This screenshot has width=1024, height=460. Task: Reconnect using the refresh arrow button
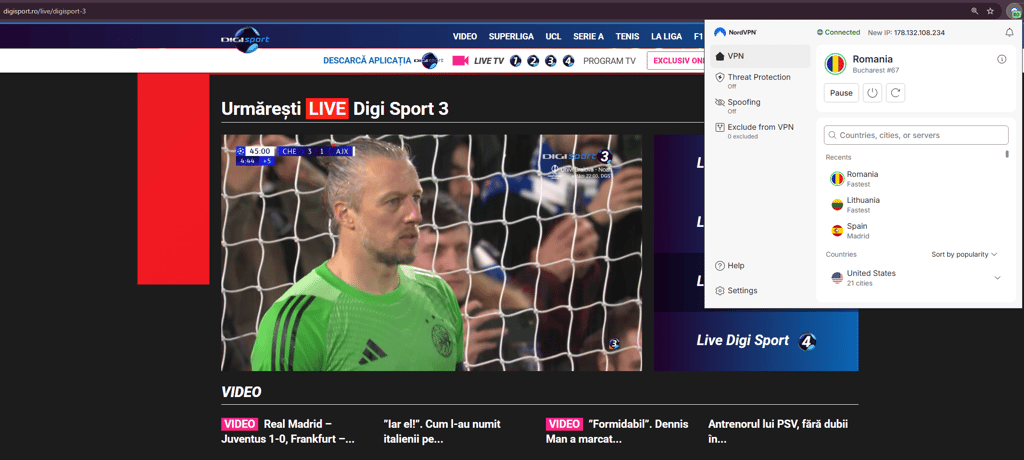[x=895, y=93]
